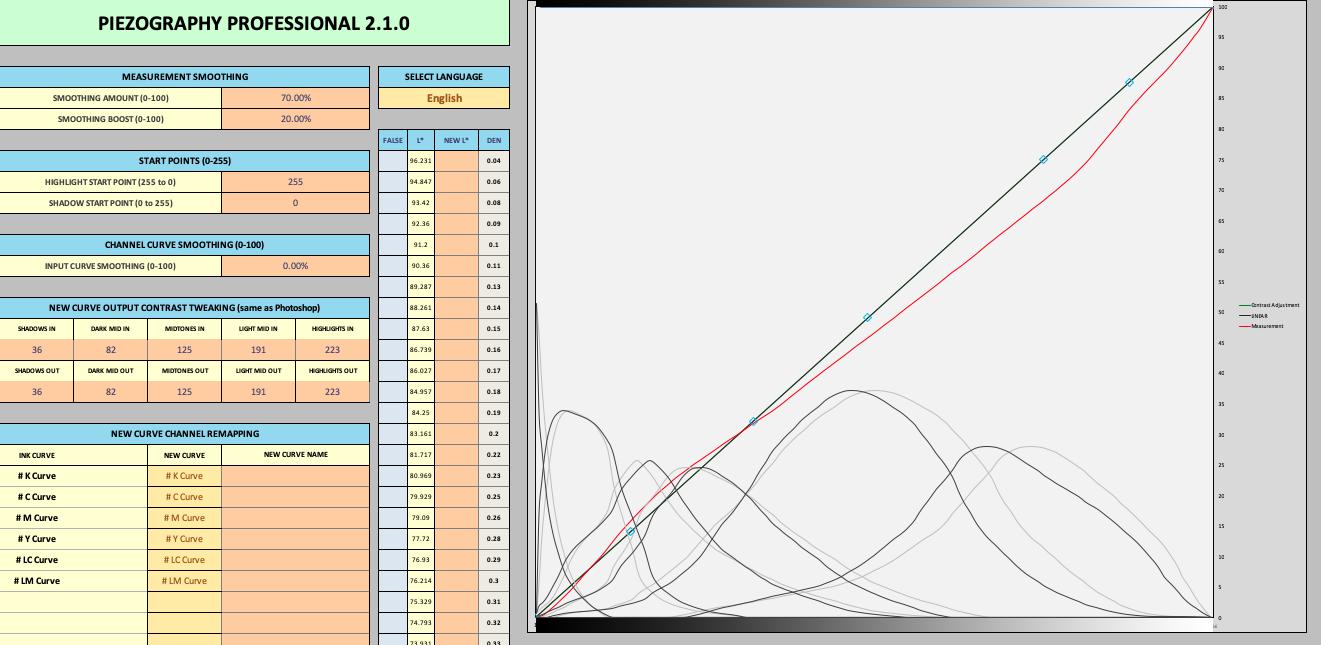Viewport: 1321px width, 645px height.
Task: Click the NEW CURVE CHANNEL REMAPPING header
Action: click(184, 434)
